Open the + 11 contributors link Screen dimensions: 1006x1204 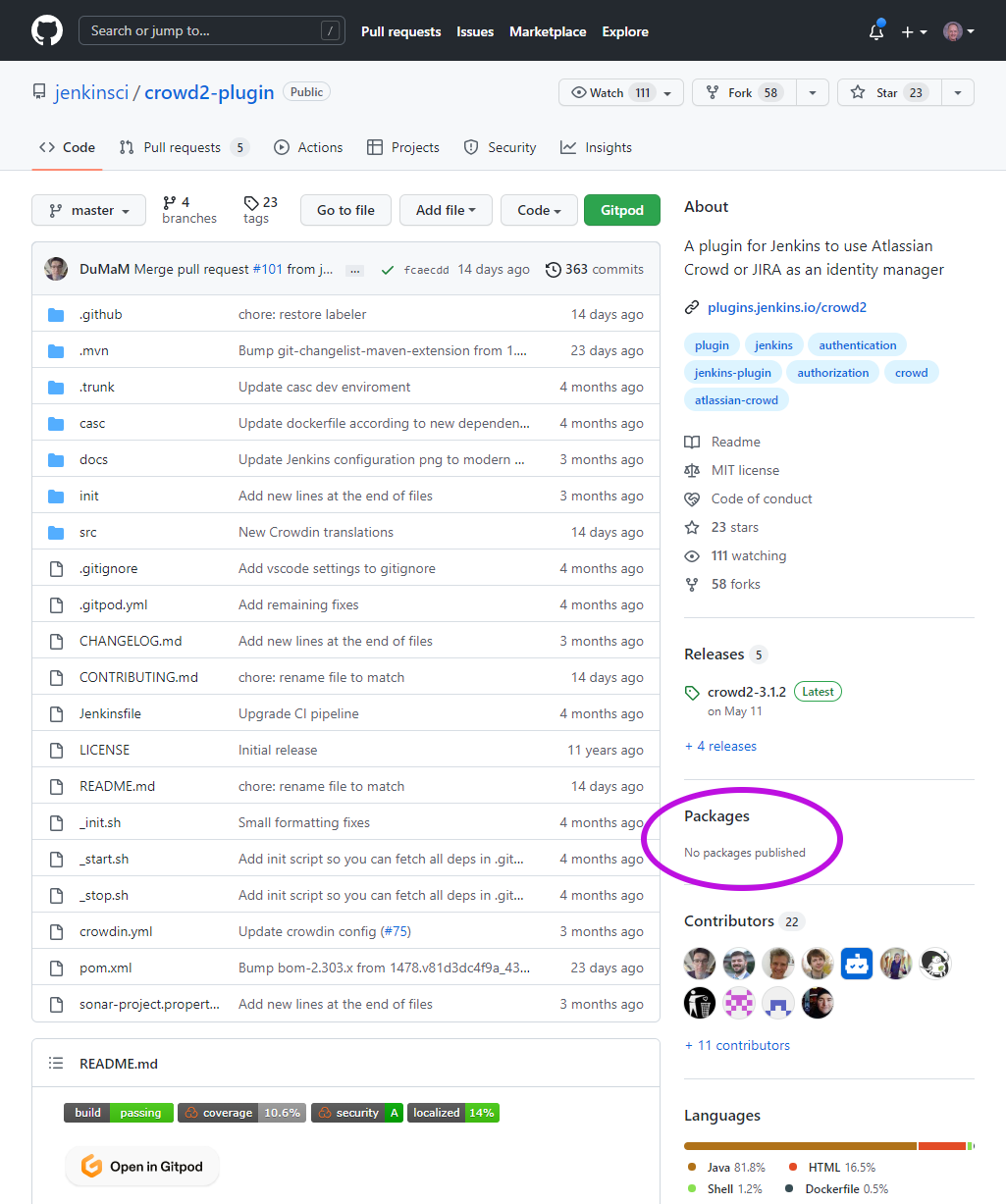pos(737,1045)
